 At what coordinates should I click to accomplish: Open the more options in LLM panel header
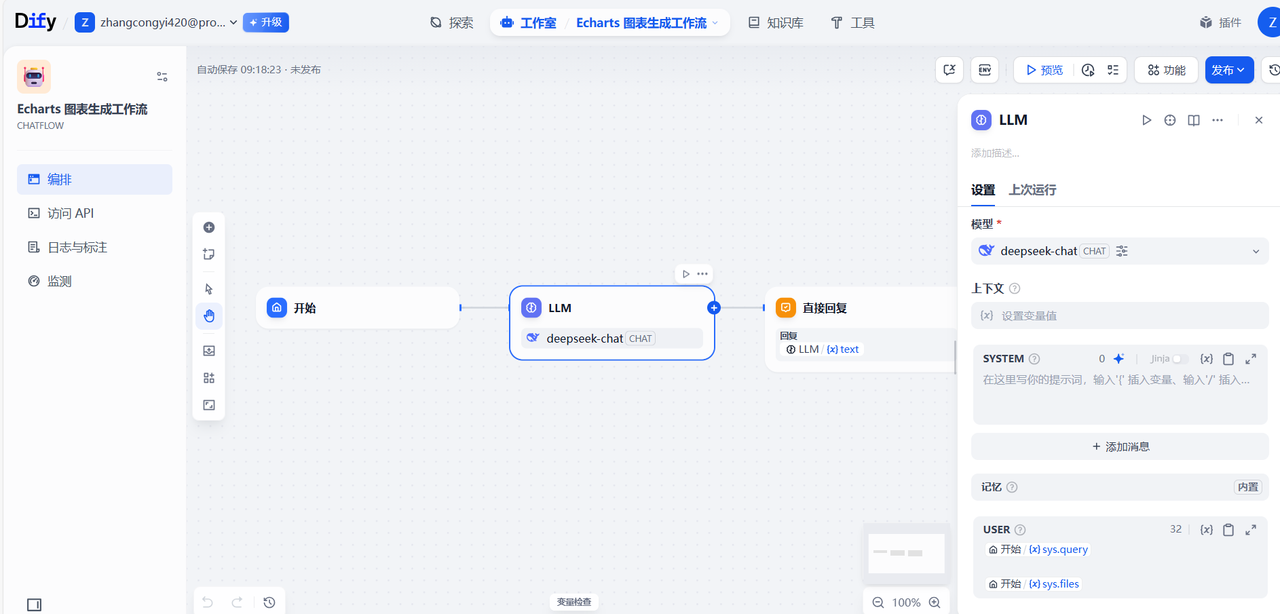(x=1217, y=120)
